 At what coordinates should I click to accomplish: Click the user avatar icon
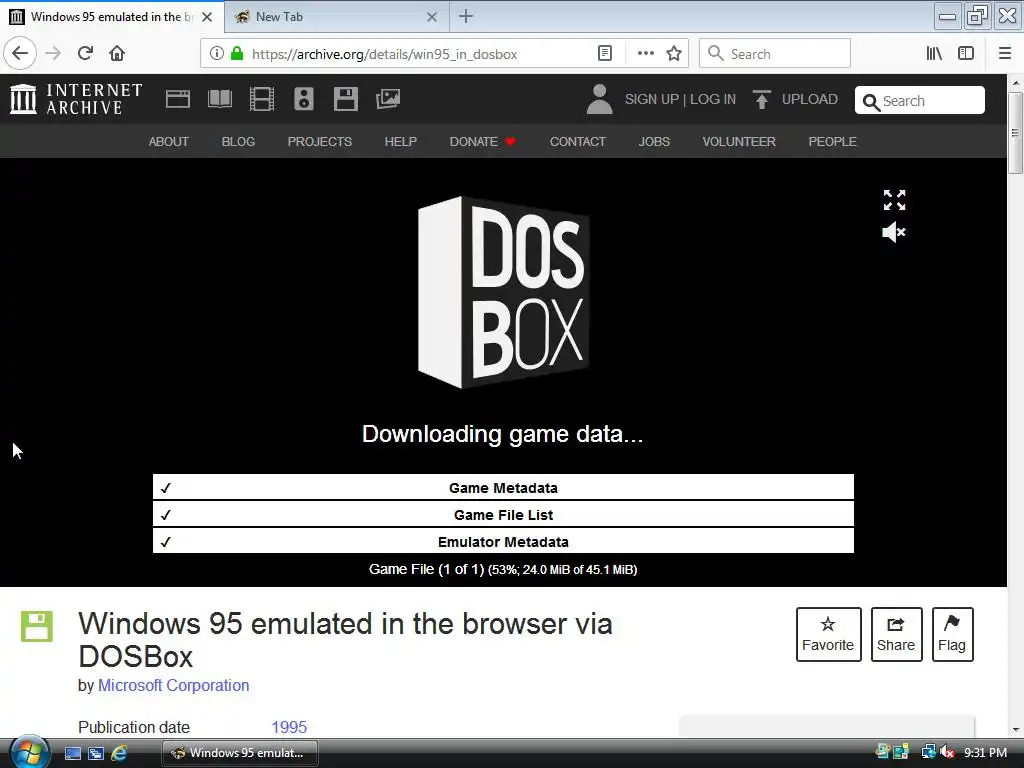(600, 99)
